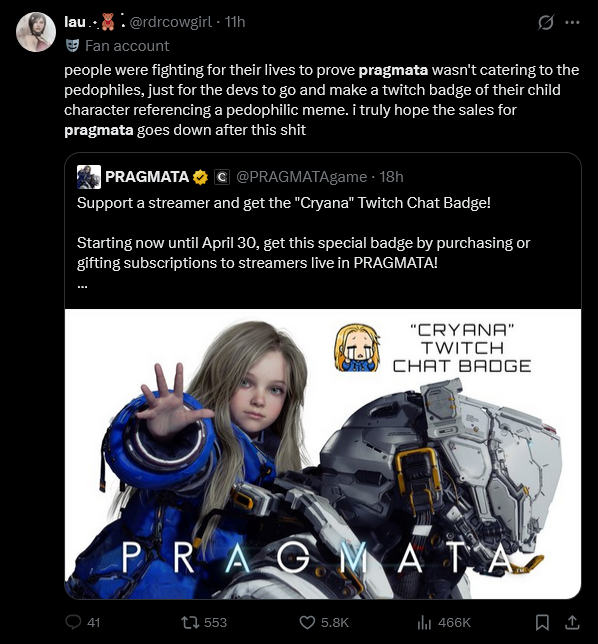
Task: Open the @PRAGMATAgame handle in quoted post
Action: pos(301,177)
